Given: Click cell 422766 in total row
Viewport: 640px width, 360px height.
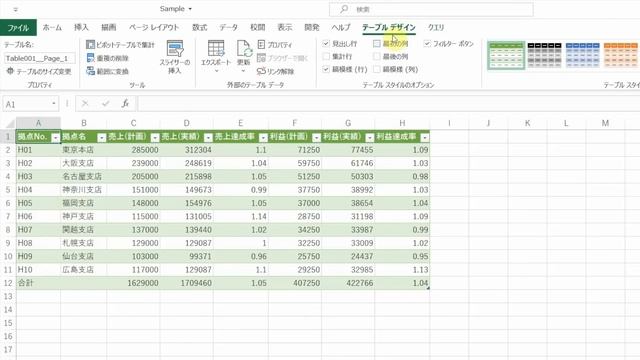Looking at the screenshot, I should 348,283.
